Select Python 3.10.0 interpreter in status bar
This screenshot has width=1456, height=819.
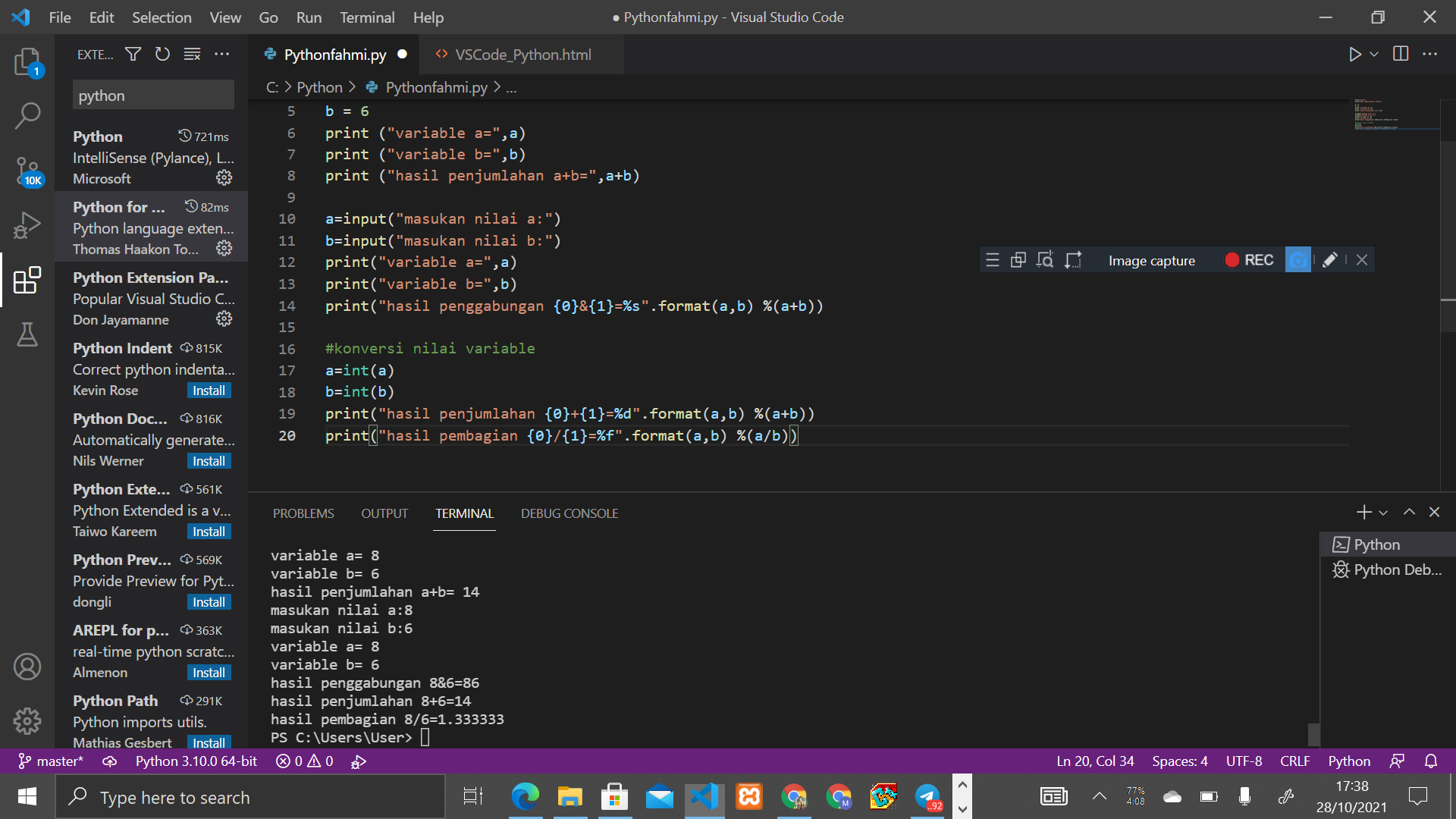tap(196, 761)
